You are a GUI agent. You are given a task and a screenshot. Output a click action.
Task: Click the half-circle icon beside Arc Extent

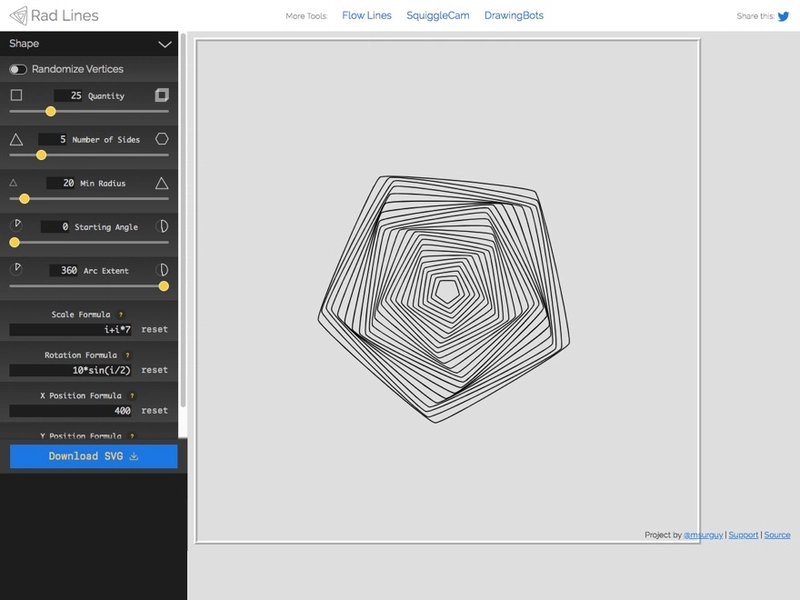click(x=162, y=270)
